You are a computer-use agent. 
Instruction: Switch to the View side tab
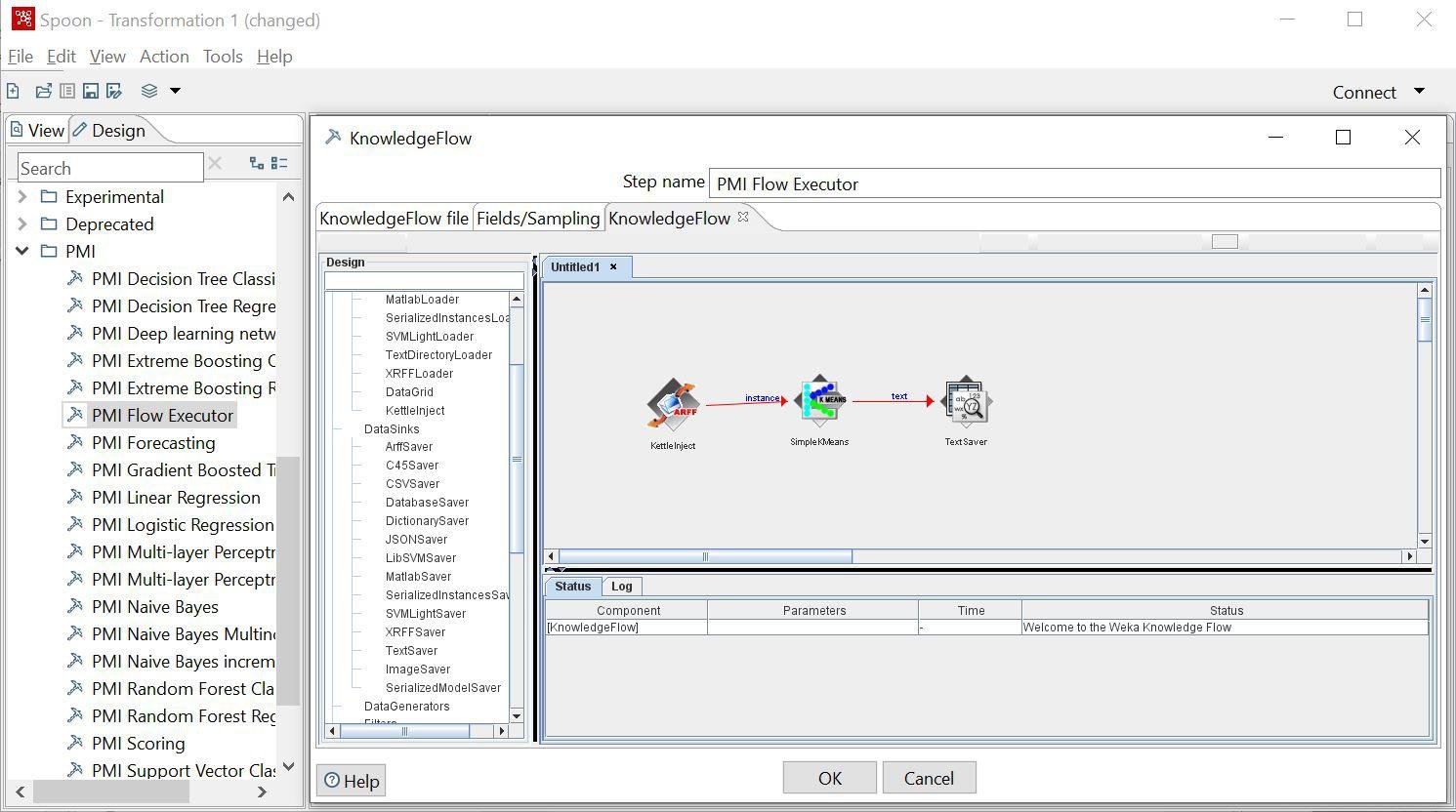click(37, 130)
